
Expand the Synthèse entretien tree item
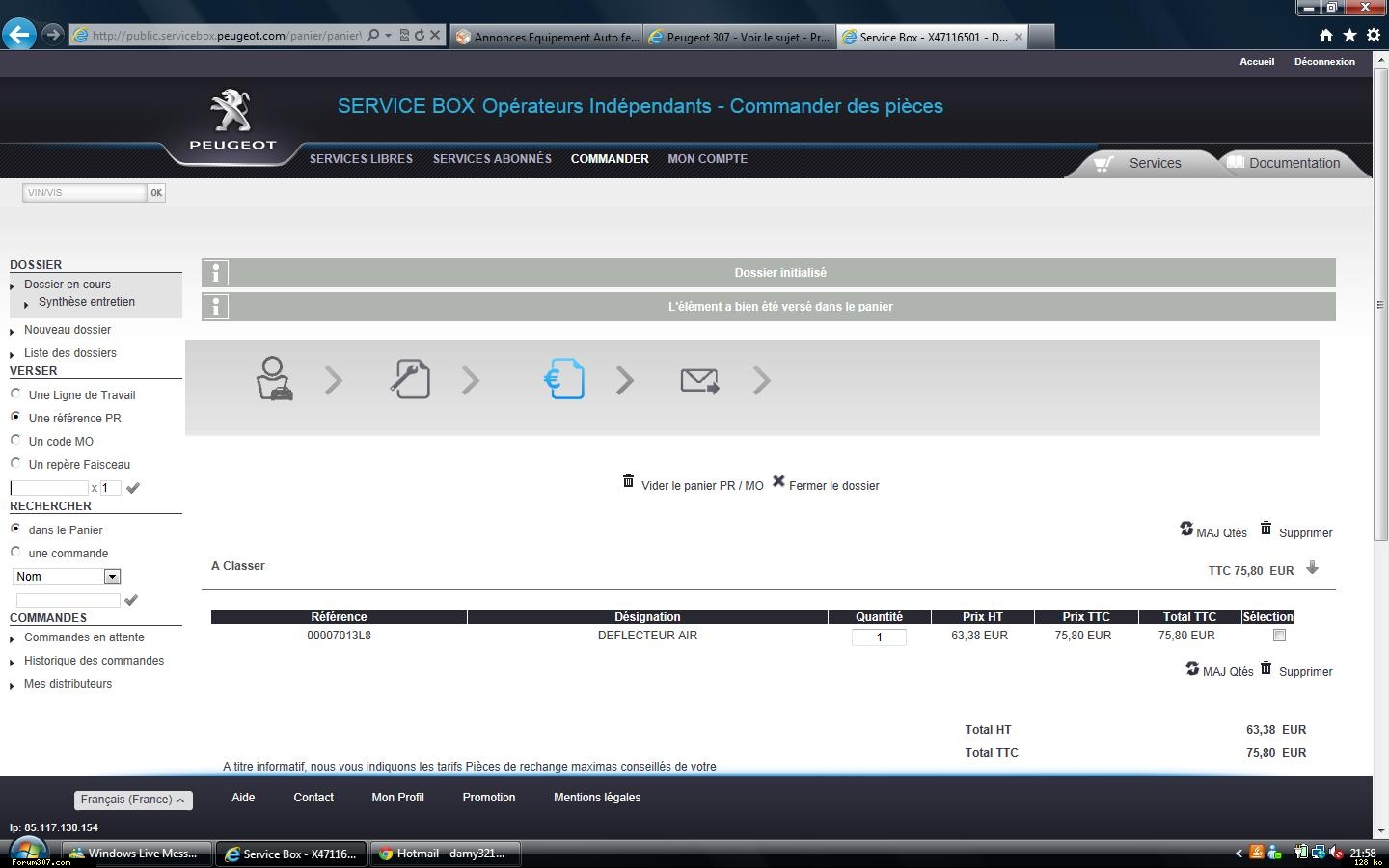[26, 304]
